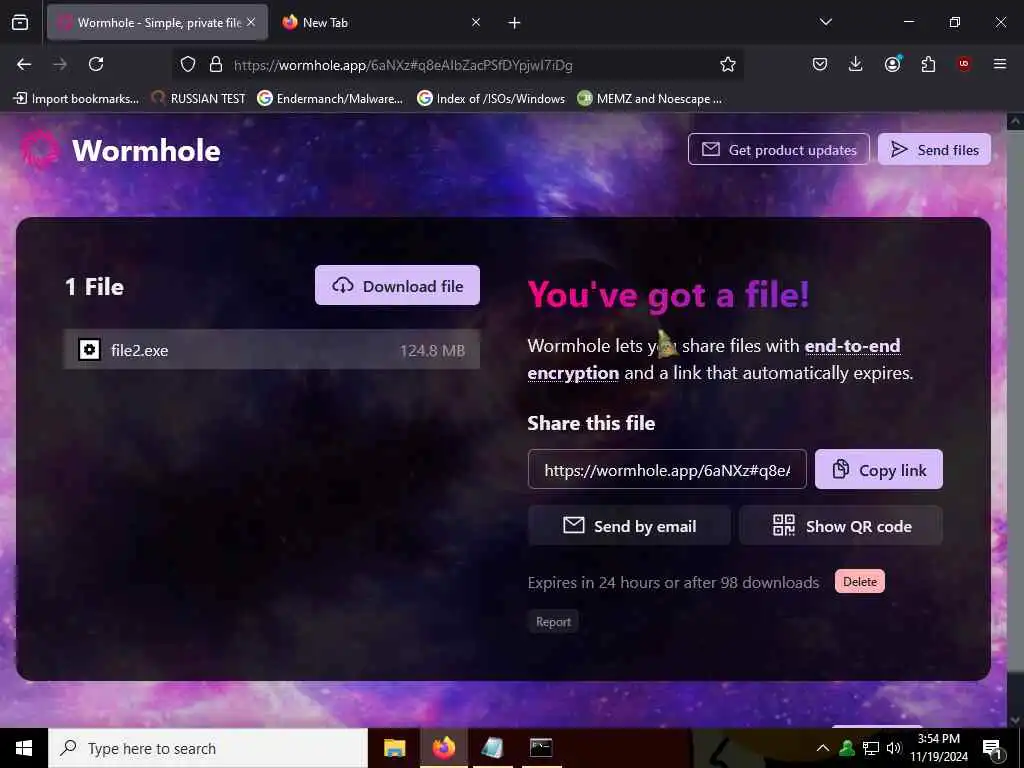Click the Wormhole title text
Image resolution: width=1024 pixels, height=768 pixels.
[x=146, y=150]
